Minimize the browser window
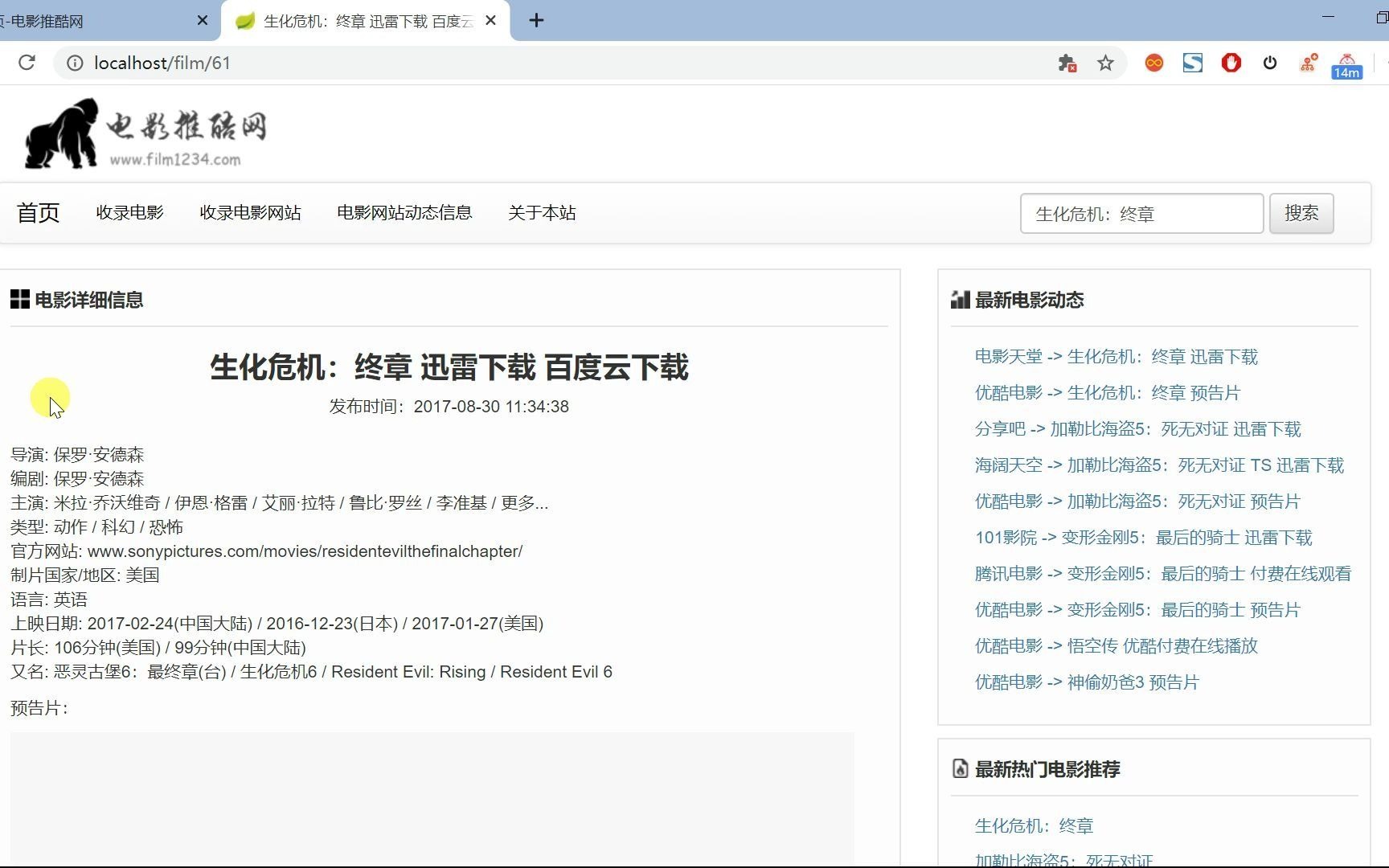Screen dimensions: 1389x868 (x=1328, y=17)
